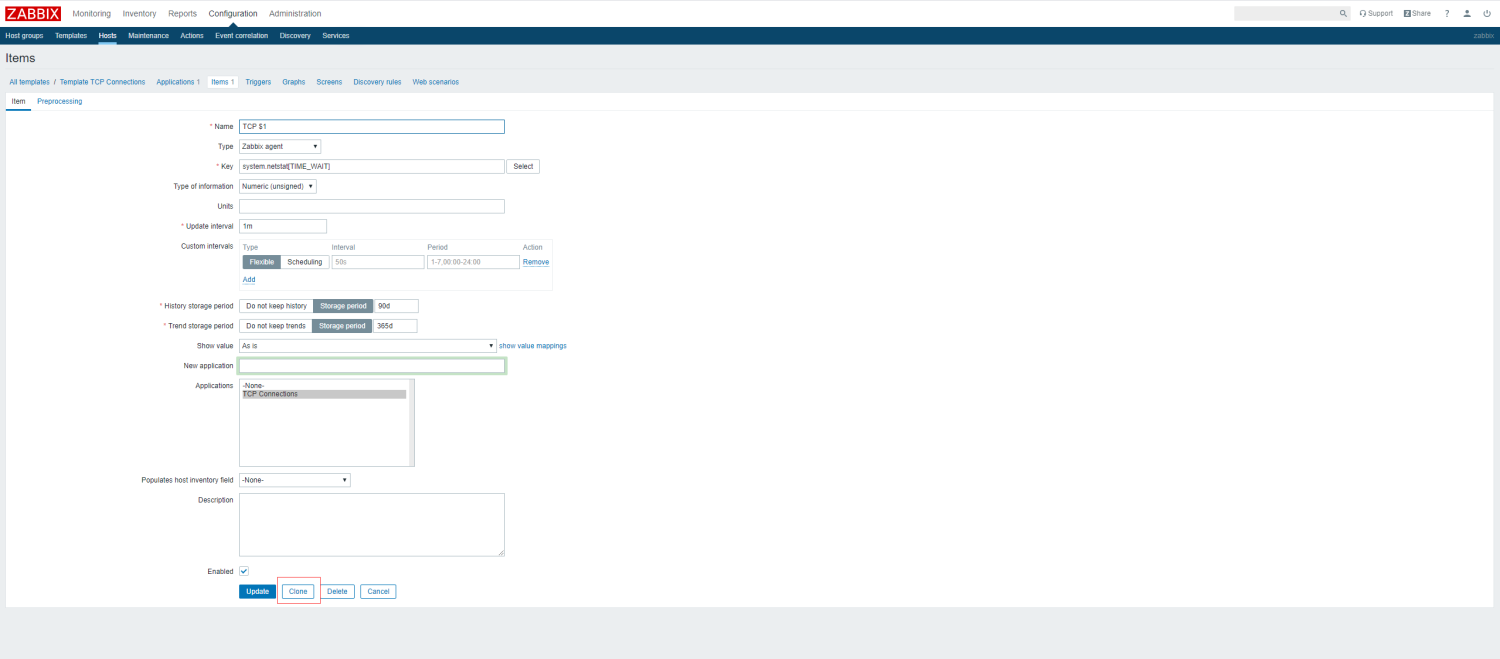Remove the flexible custom interval
The width and height of the screenshot is (1500, 659).
click(x=536, y=262)
